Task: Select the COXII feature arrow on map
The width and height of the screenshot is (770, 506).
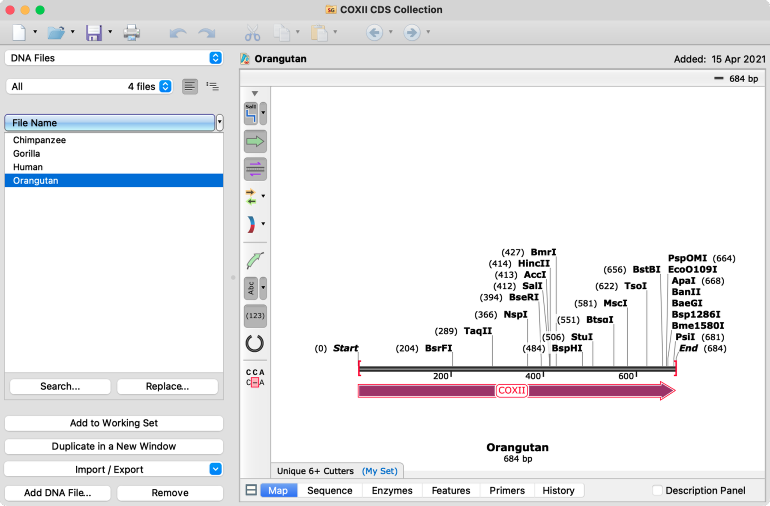Action: [517, 391]
